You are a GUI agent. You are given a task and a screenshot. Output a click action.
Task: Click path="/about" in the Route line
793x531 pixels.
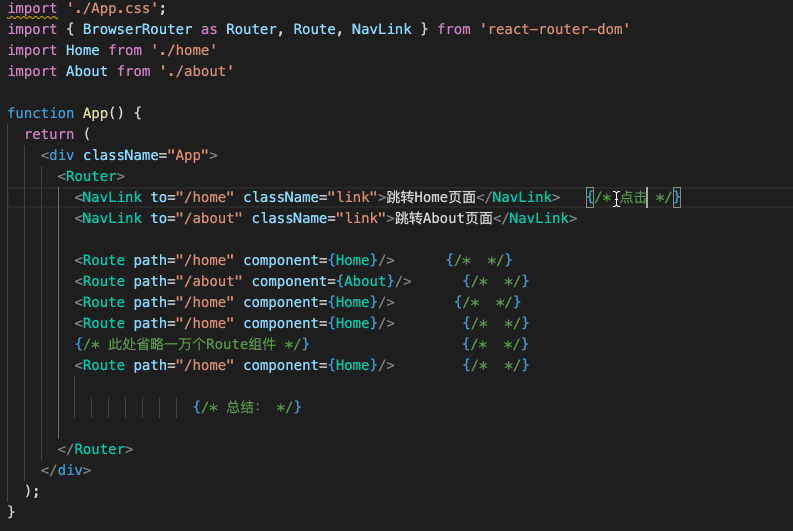188,281
